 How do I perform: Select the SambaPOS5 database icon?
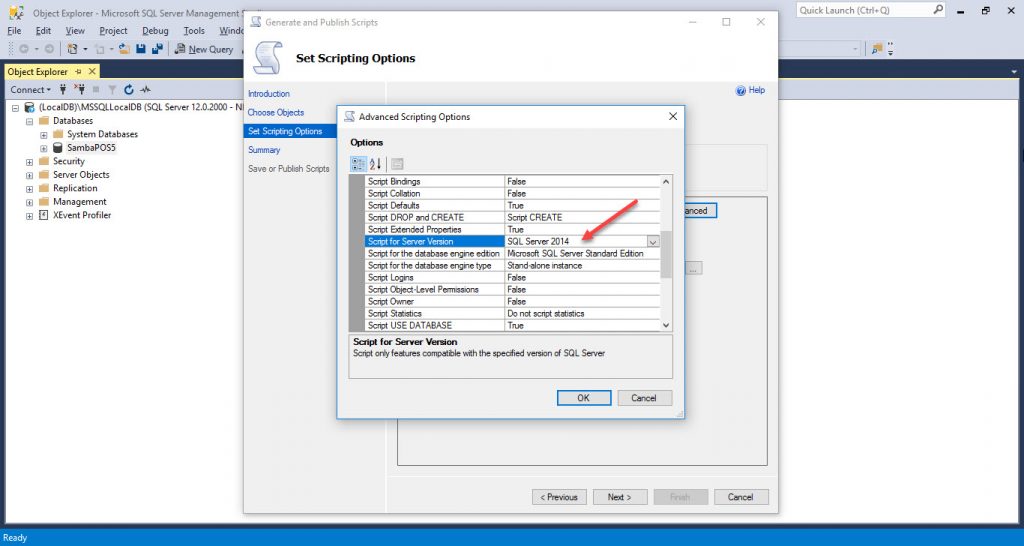pos(58,148)
